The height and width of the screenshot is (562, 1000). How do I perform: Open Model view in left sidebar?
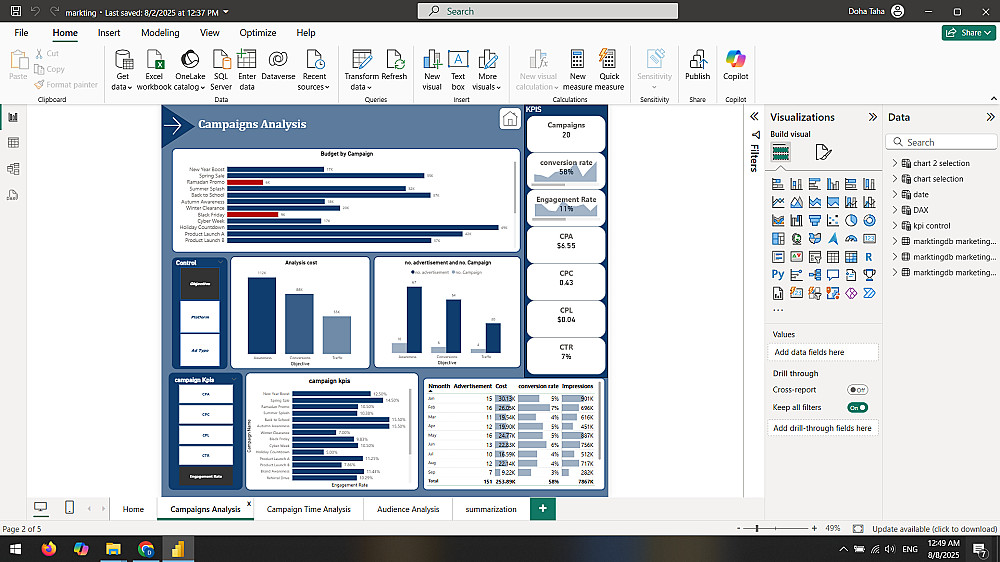click(13, 169)
